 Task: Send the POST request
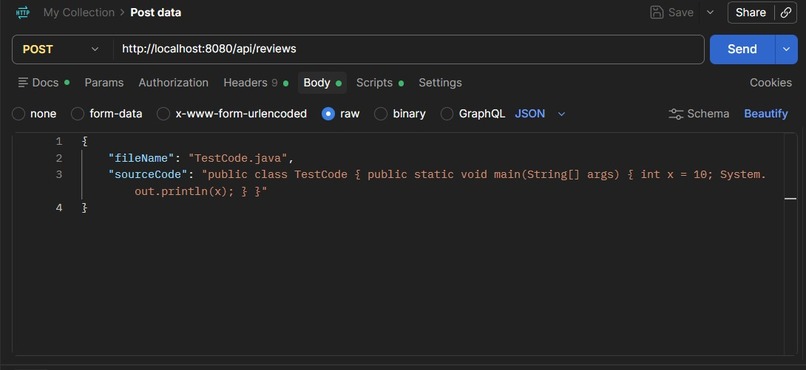coord(742,49)
